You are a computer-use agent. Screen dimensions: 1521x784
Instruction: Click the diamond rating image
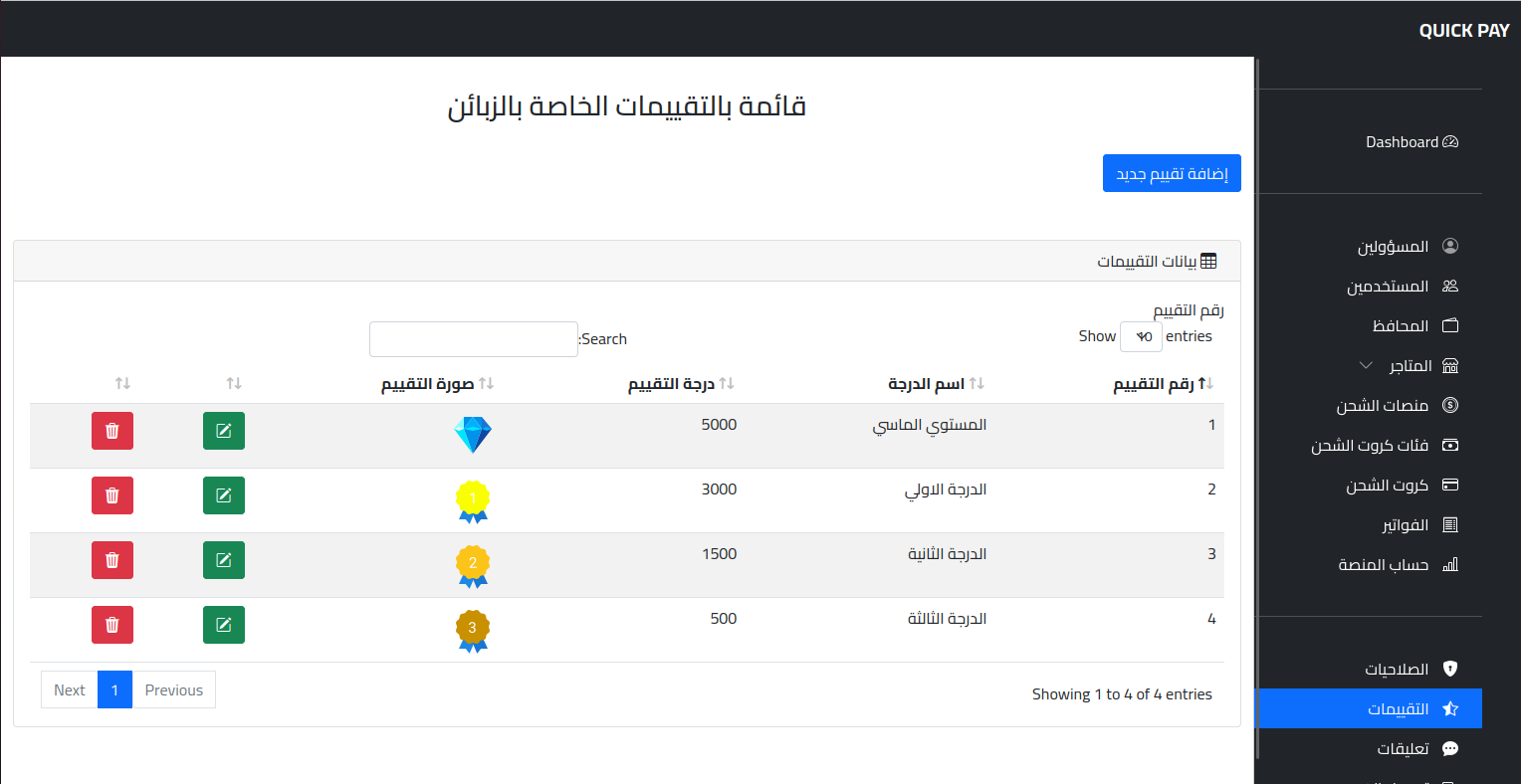[473, 435]
